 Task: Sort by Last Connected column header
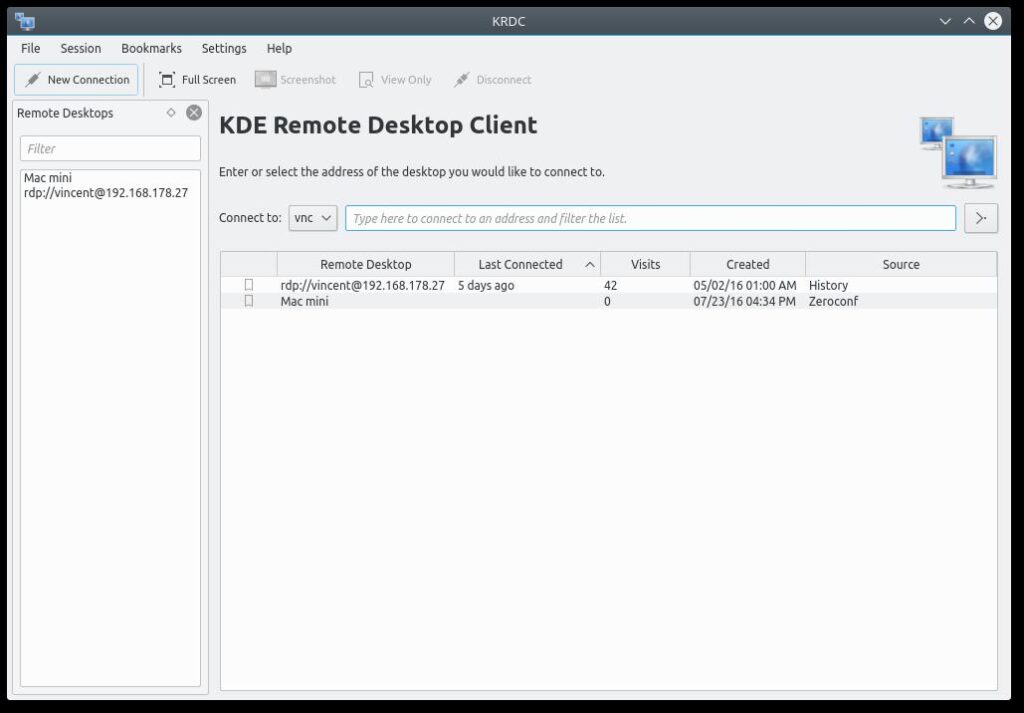click(528, 264)
